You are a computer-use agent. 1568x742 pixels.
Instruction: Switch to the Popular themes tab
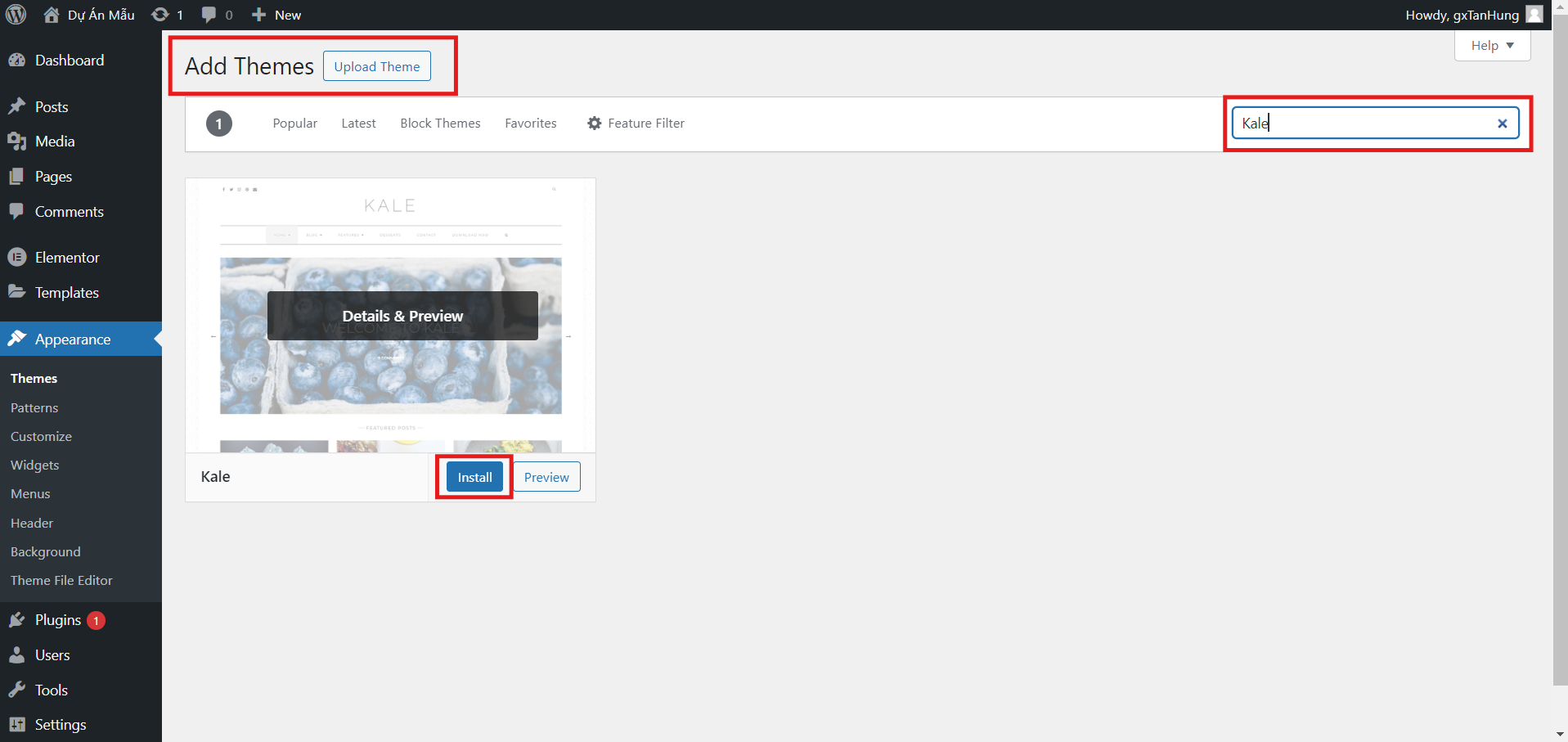click(x=295, y=124)
